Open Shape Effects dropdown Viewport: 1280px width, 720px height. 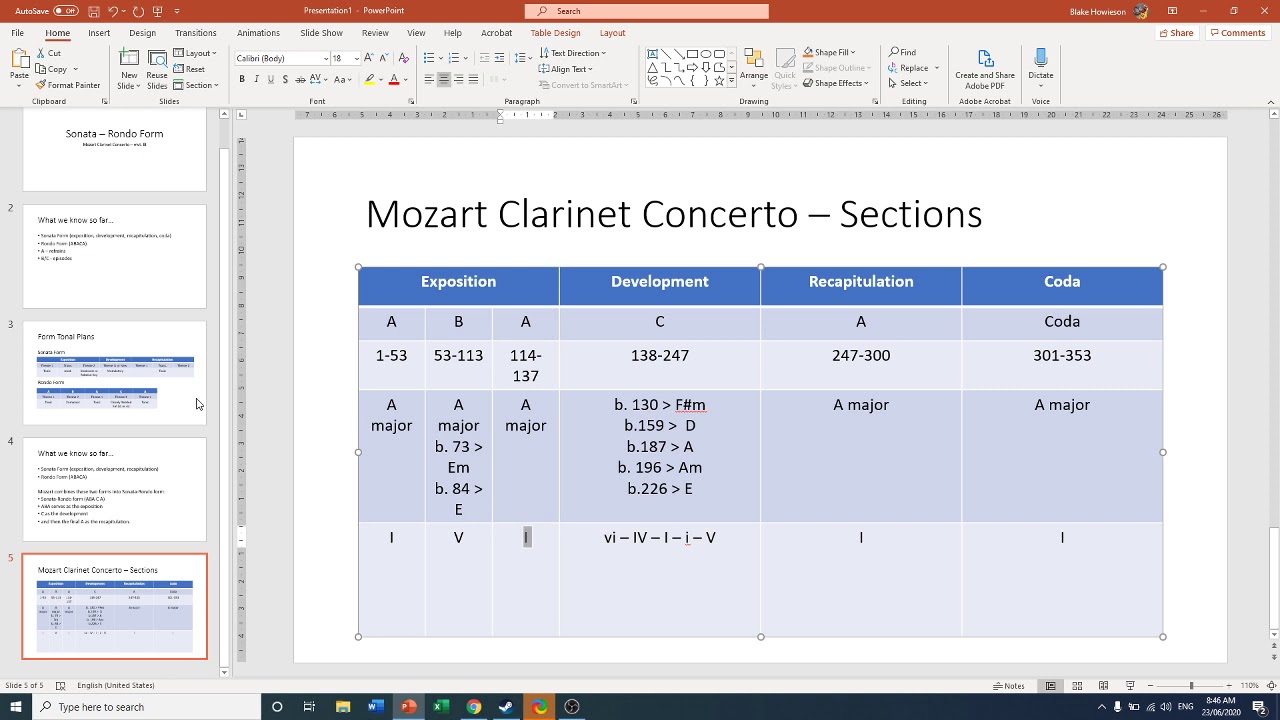click(834, 83)
